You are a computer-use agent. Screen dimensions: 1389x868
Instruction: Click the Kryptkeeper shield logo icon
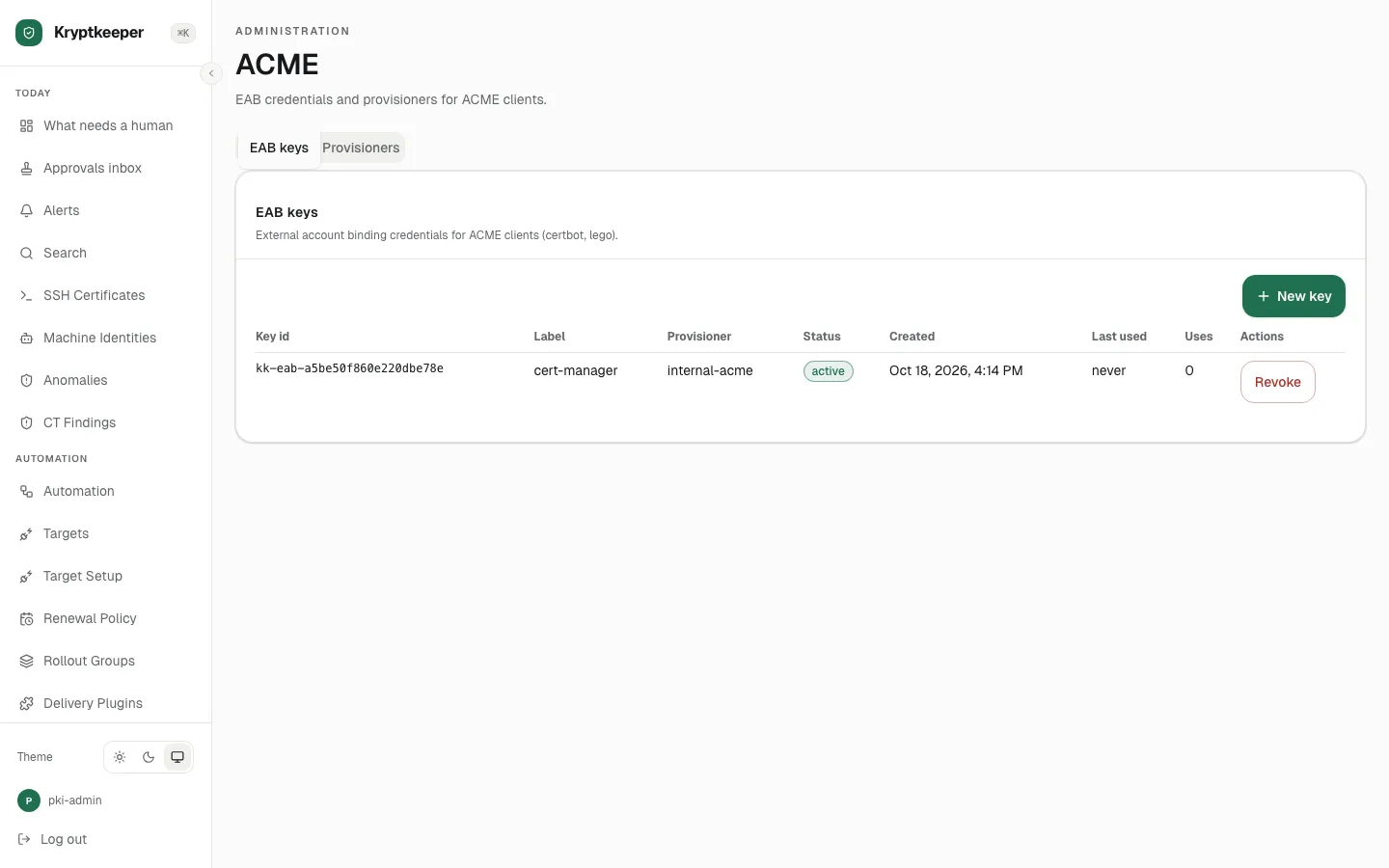click(29, 33)
